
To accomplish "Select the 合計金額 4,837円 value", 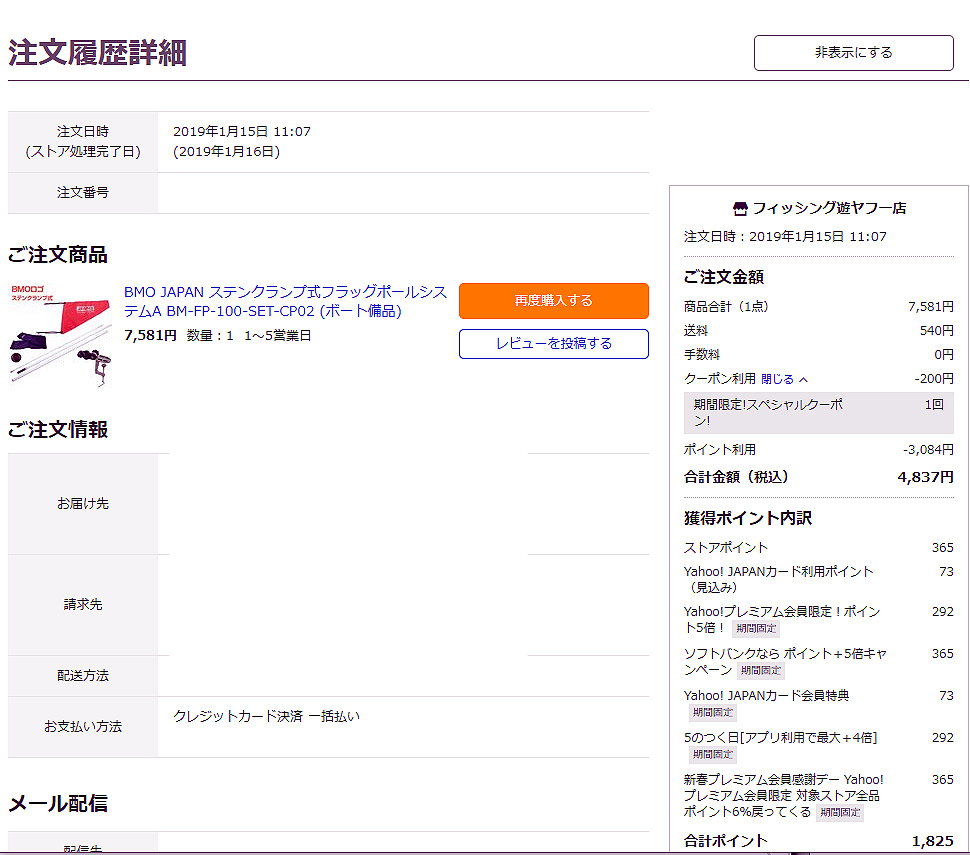I will (x=925, y=477).
